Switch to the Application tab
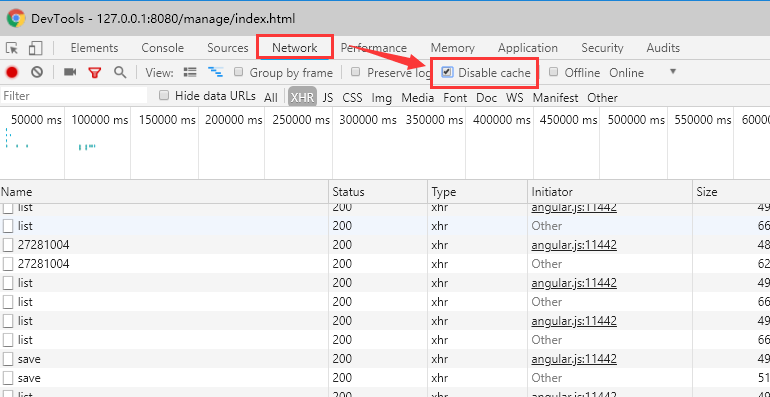770x397 pixels. click(528, 48)
